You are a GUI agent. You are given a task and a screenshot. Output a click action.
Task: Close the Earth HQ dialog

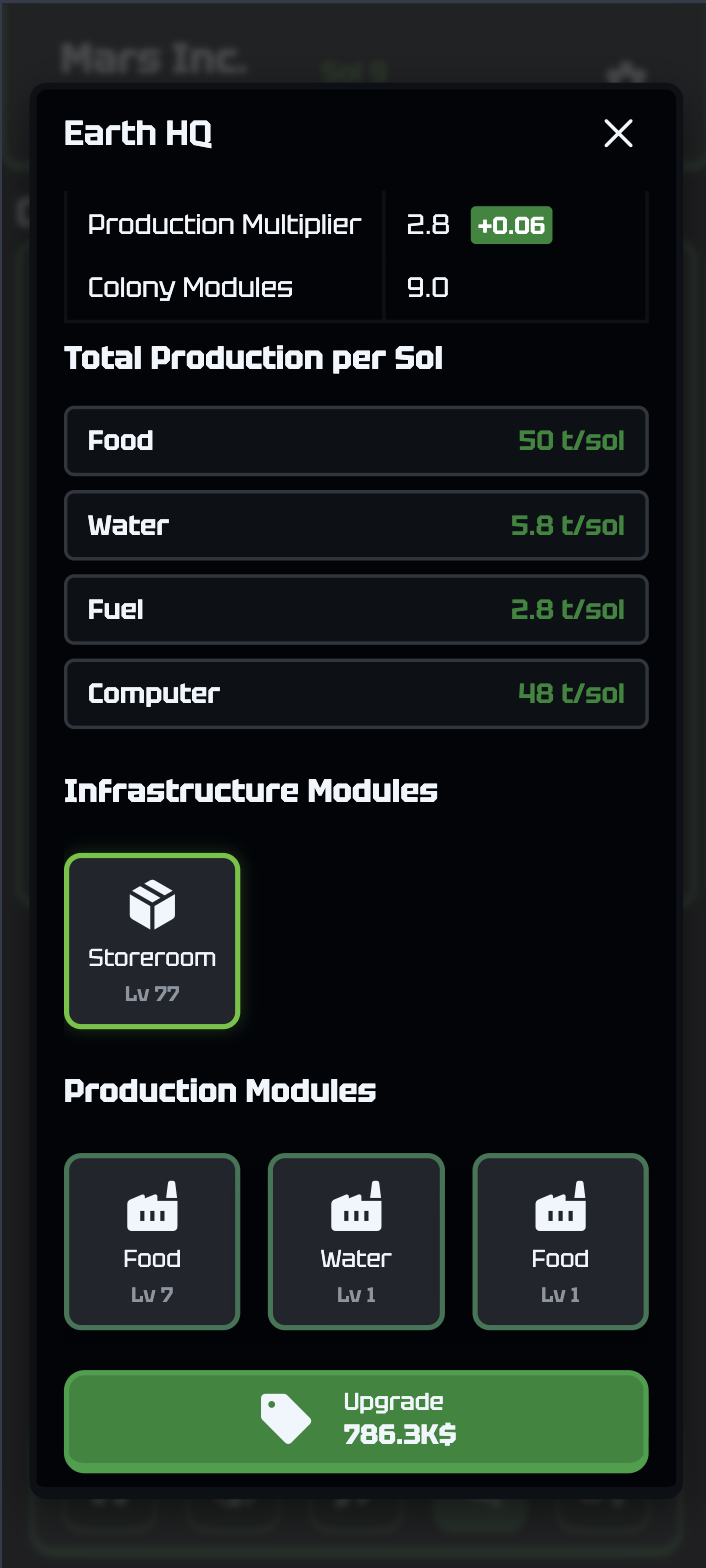618,133
